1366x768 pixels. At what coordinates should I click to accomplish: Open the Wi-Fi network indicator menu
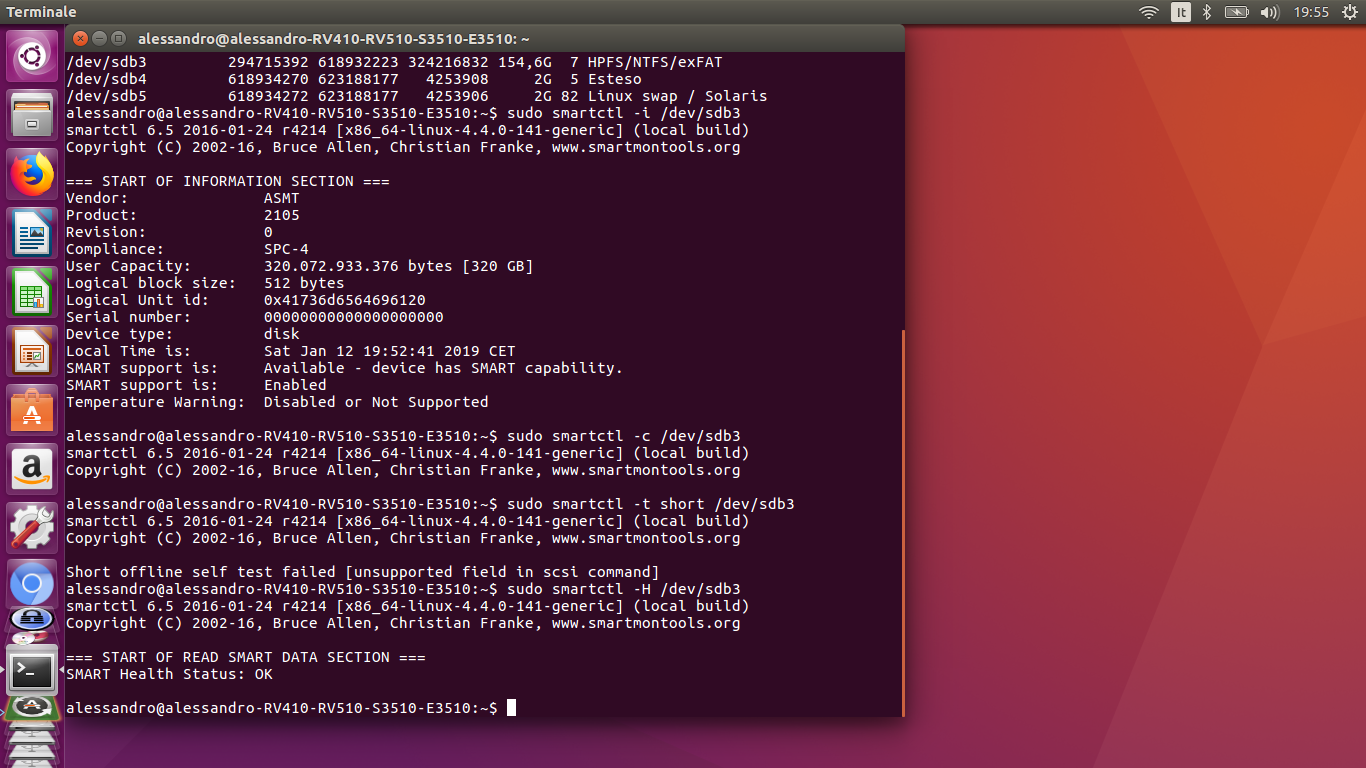[x=1149, y=12]
